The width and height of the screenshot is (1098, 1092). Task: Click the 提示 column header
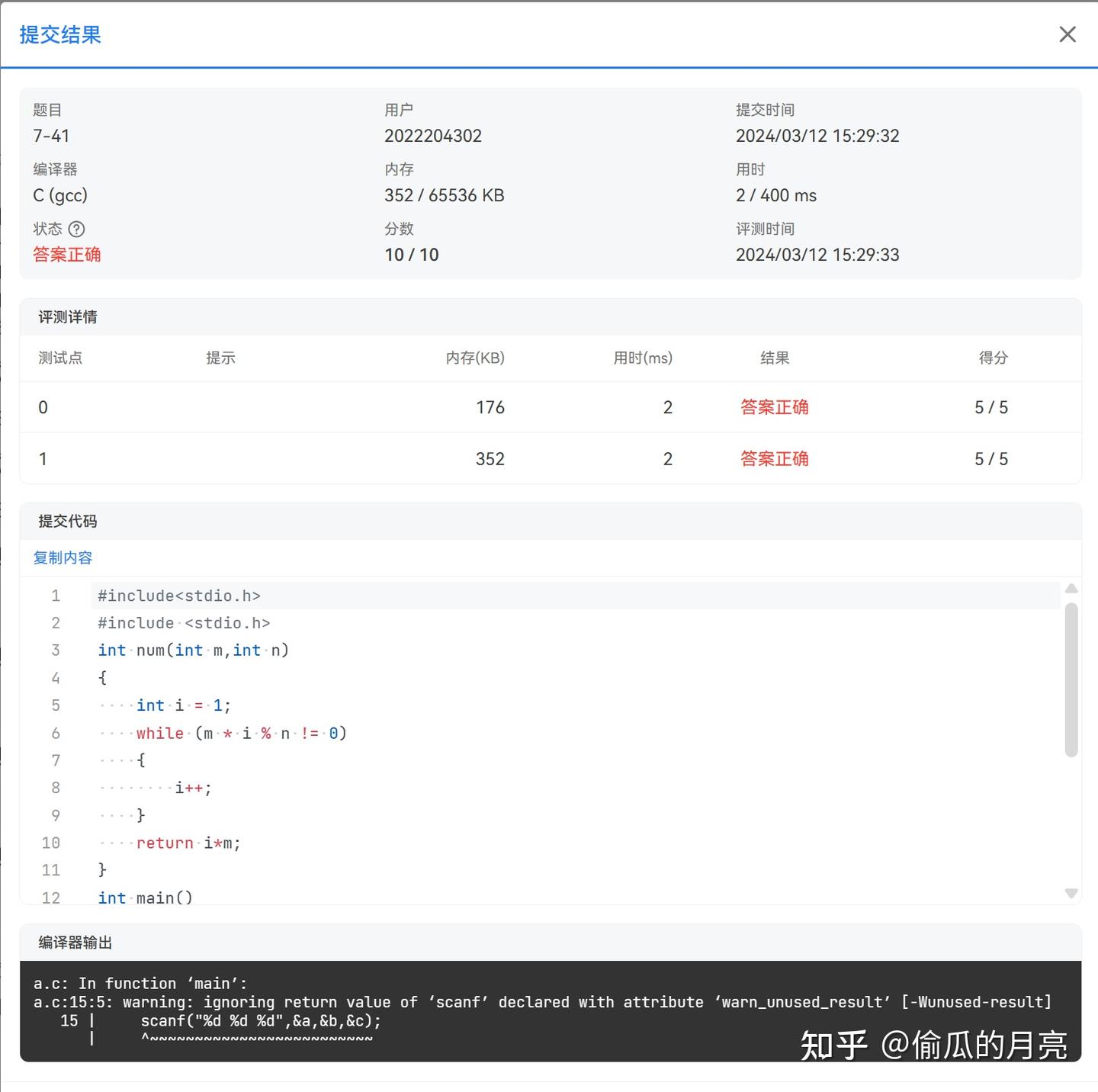tap(220, 358)
